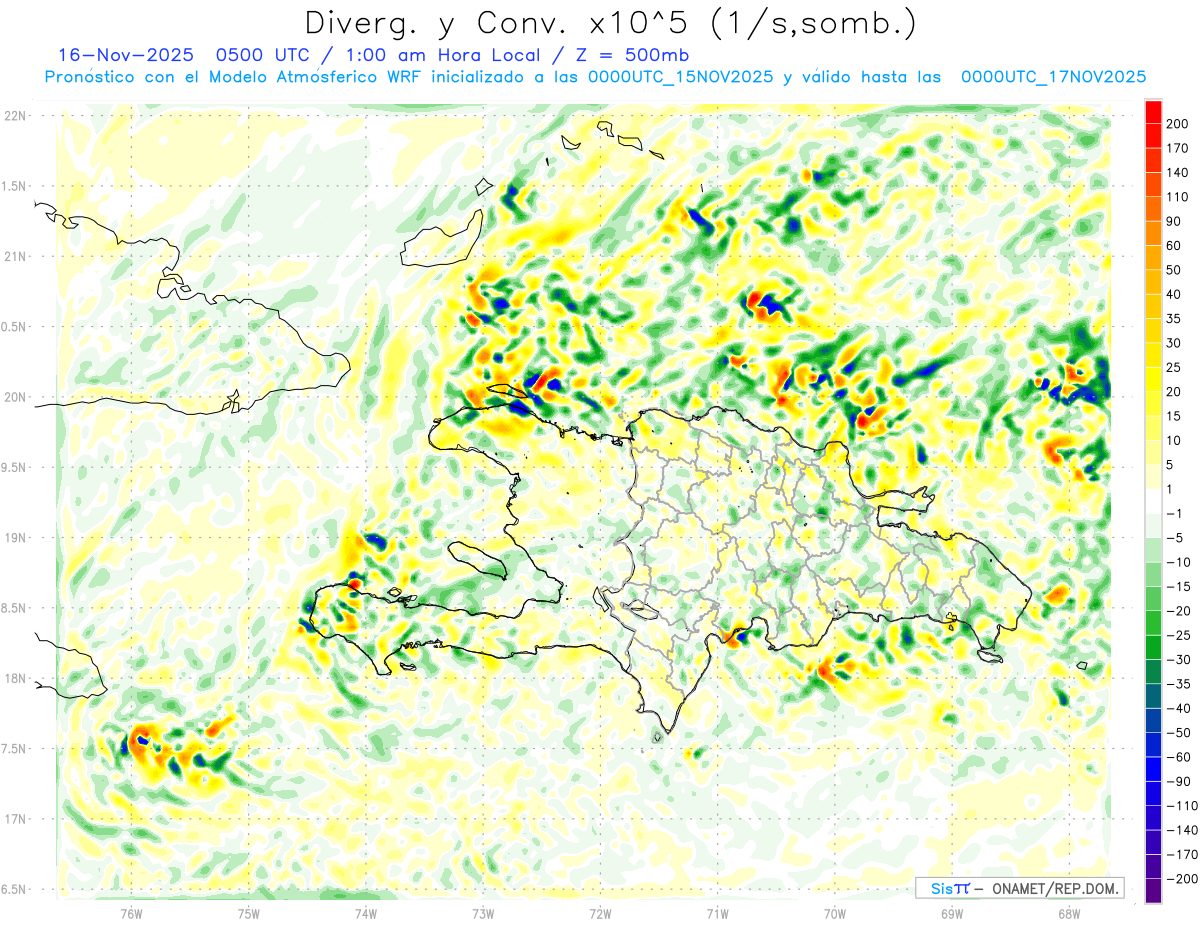Click the colorbar value -20
This screenshot has height=927, width=1200.
click(1179, 611)
